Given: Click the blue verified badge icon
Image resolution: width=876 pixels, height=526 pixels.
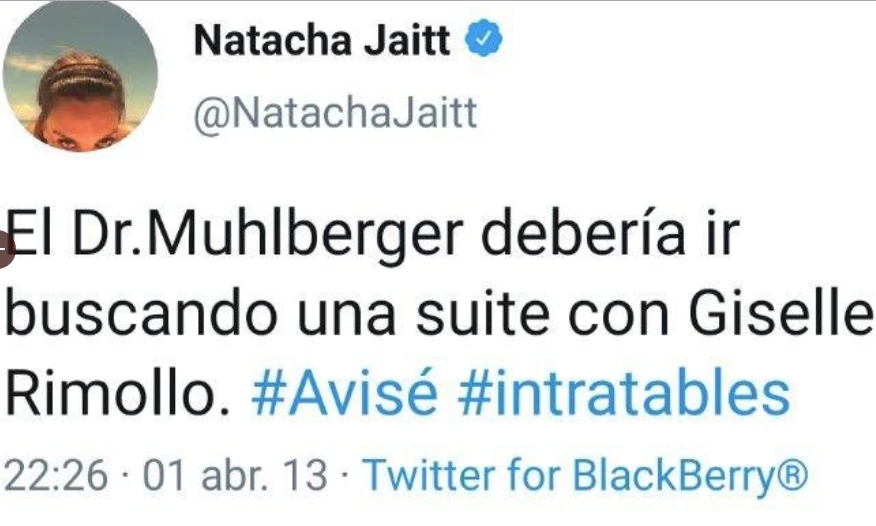Looking at the screenshot, I should pos(484,38).
